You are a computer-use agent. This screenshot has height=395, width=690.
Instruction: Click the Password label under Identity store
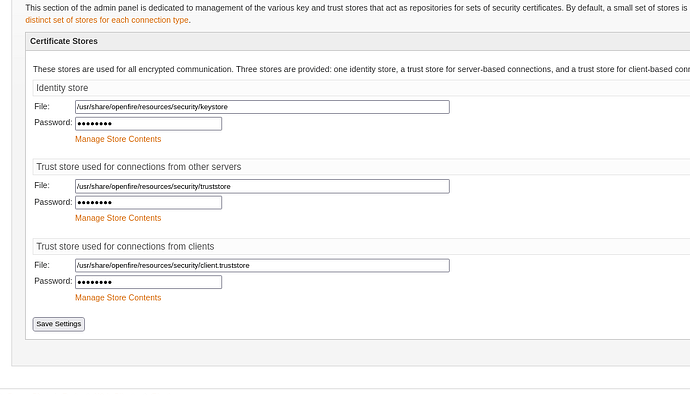coord(53,122)
